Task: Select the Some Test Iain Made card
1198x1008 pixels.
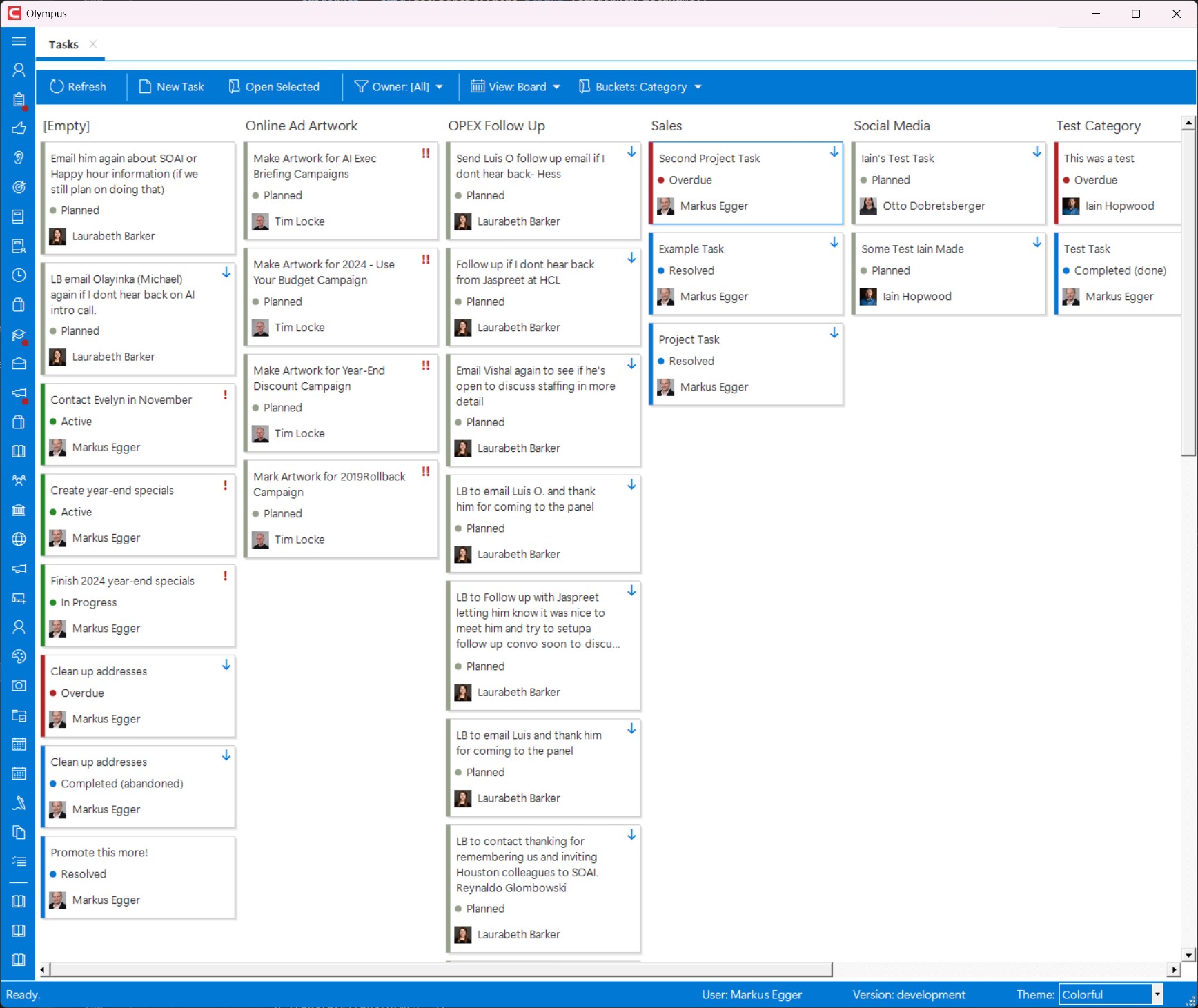Action: click(949, 273)
